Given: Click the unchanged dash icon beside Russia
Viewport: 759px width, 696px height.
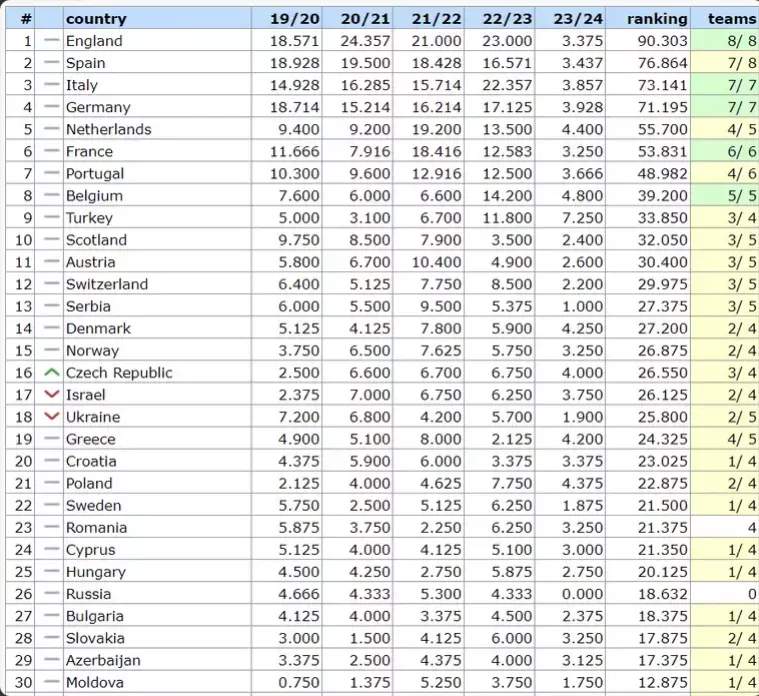Looking at the screenshot, I should pos(52,594).
